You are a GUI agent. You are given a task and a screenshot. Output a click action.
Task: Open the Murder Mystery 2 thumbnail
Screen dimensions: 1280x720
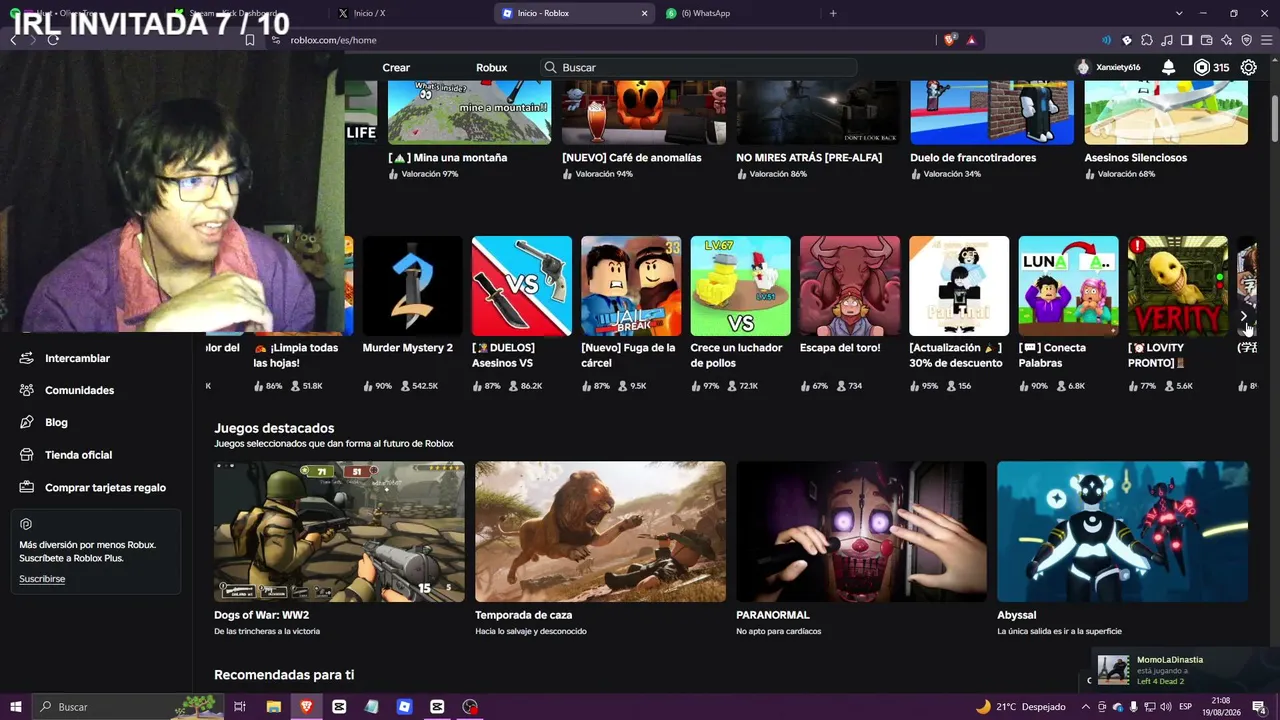(x=412, y=286)
